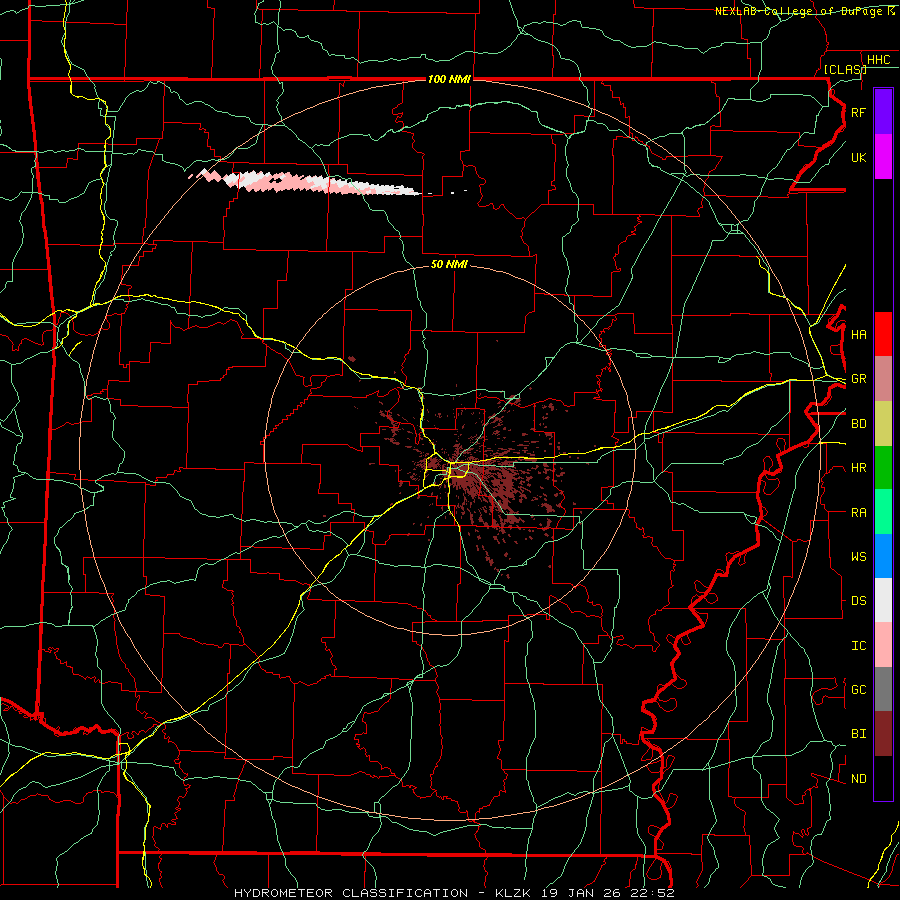This screenshot has height=900, width=900.
Task: Click the Hydrometeor Classification KLZK timestamp caption
Action: 454,893
